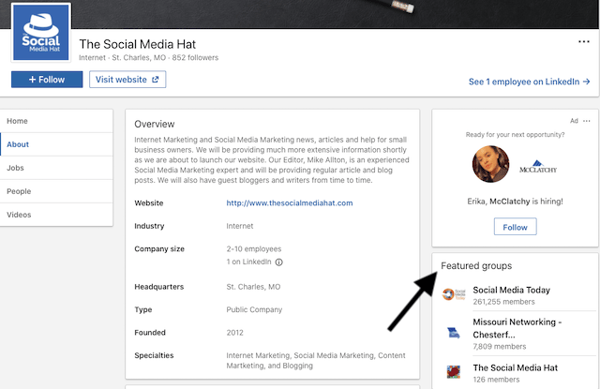Go to the Home tab
600x389 pixels.
(56, 121)
